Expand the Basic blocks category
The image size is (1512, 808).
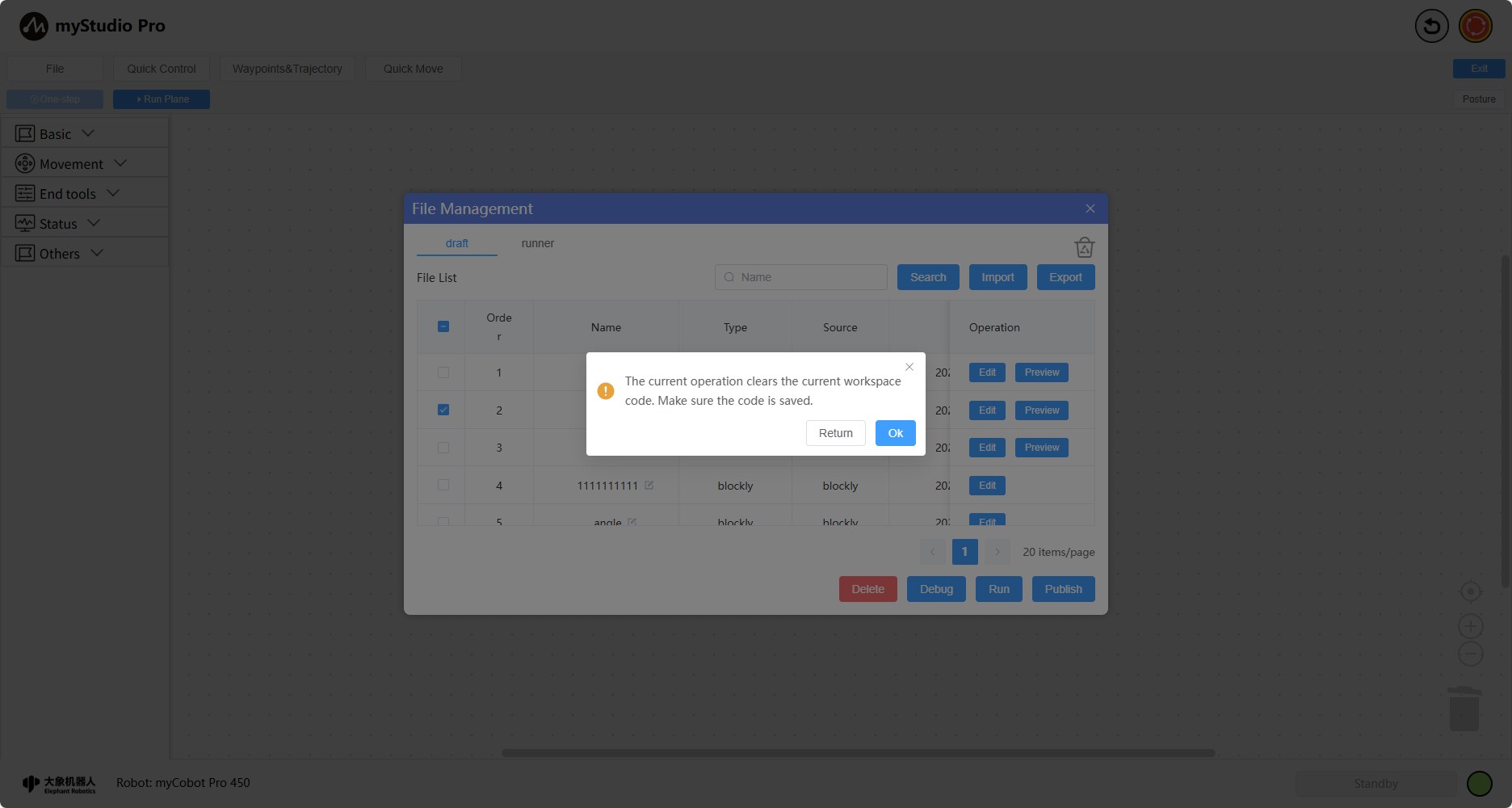[57, 134]
